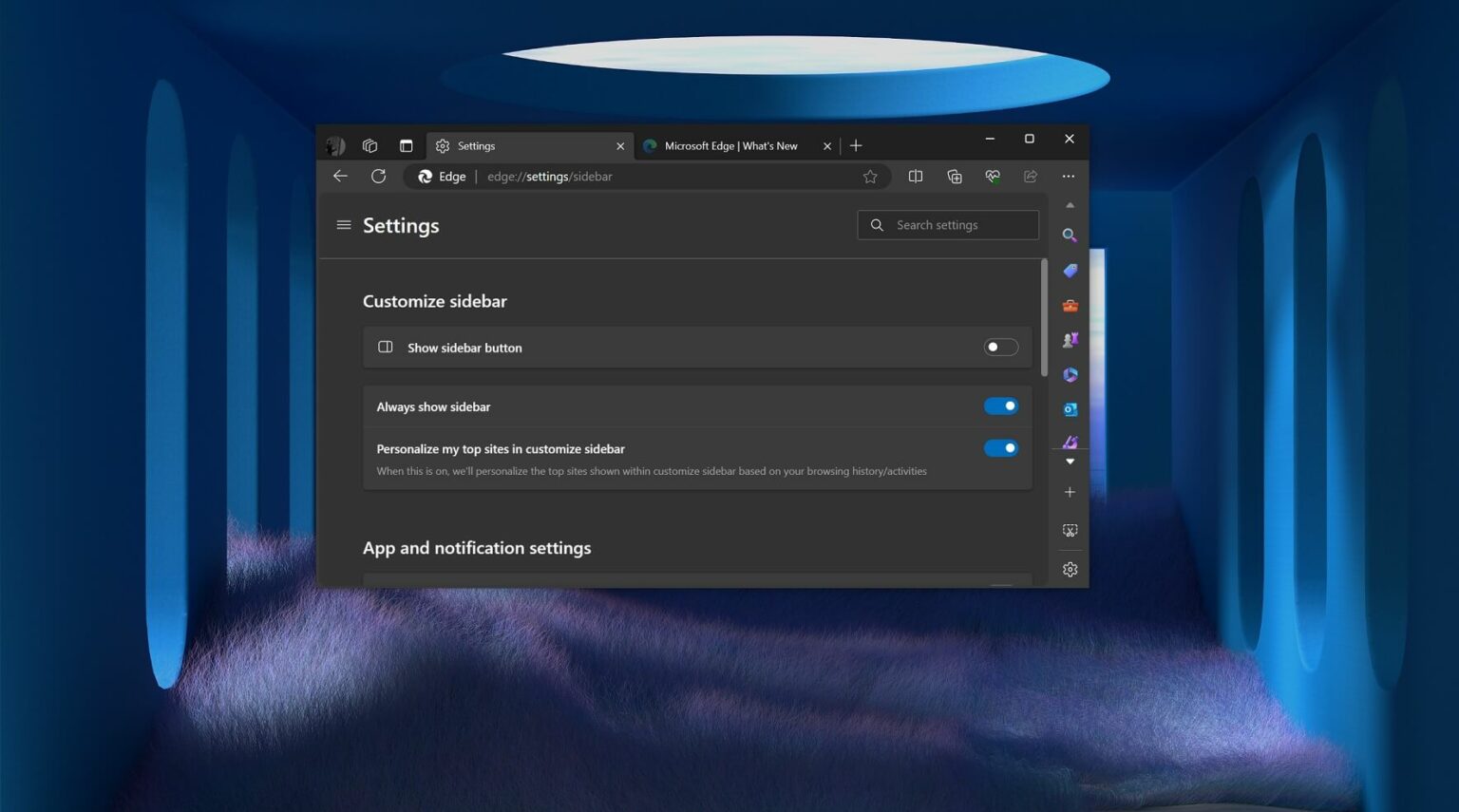
Task: Open the browser profile menu
Action: [x=335, y=145]
